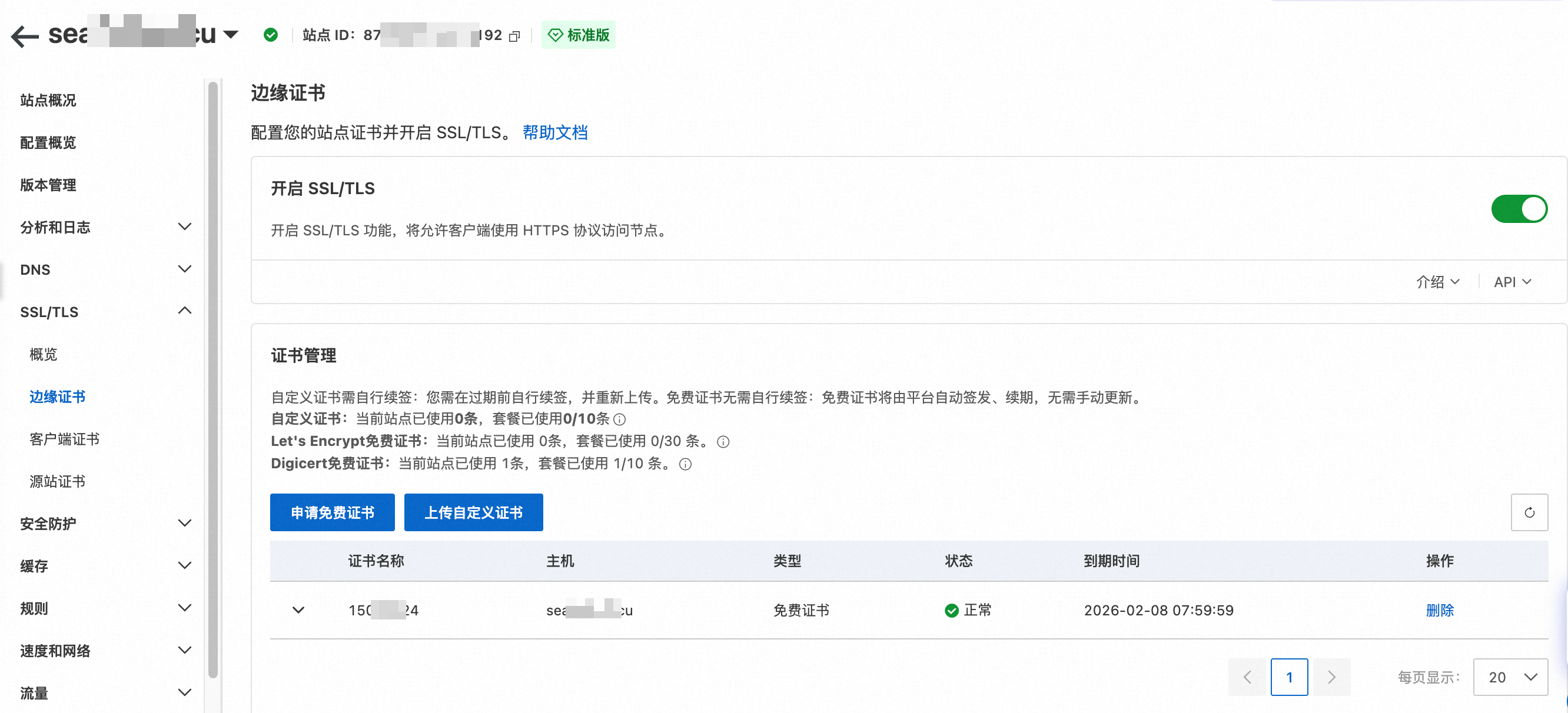The image size is (1568, 713).
Task: Click the 申请免费证书 button
Action: pos(333,512)
